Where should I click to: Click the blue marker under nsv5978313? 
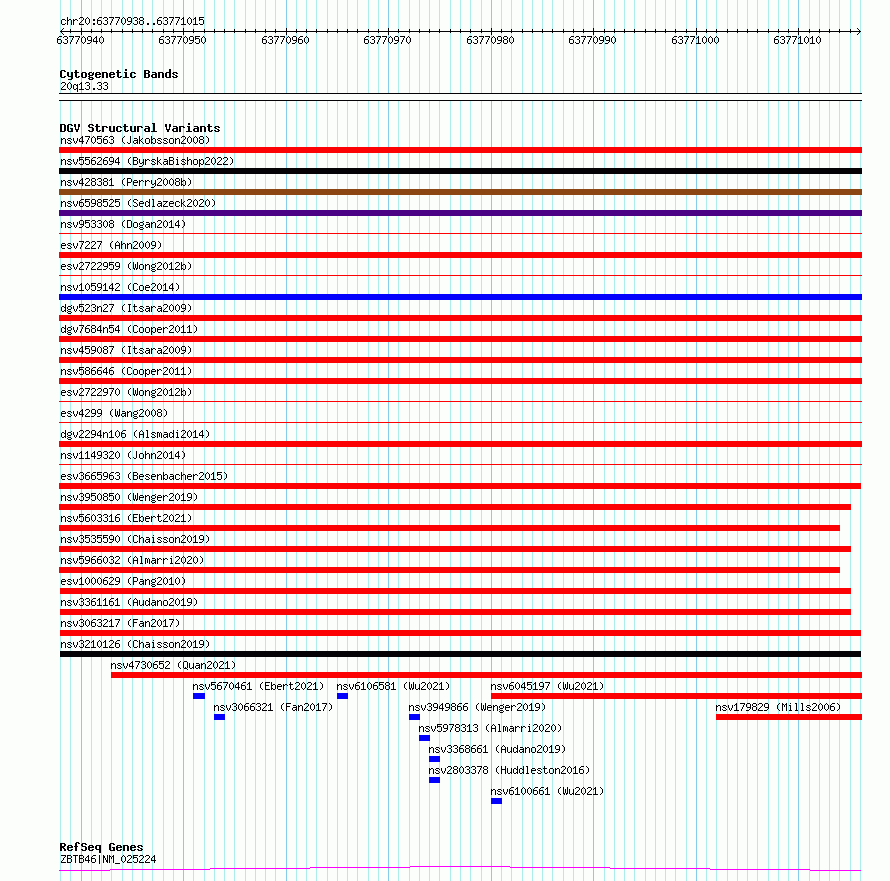425,738
